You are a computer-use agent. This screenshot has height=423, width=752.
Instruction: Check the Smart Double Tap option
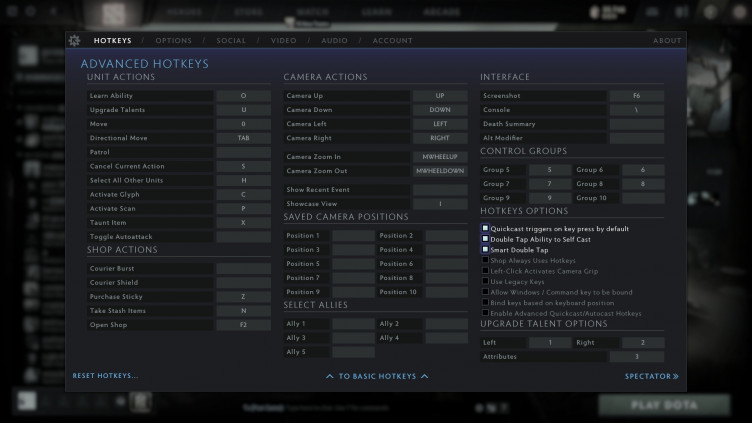pyautogui.click(x=486, y=250)
